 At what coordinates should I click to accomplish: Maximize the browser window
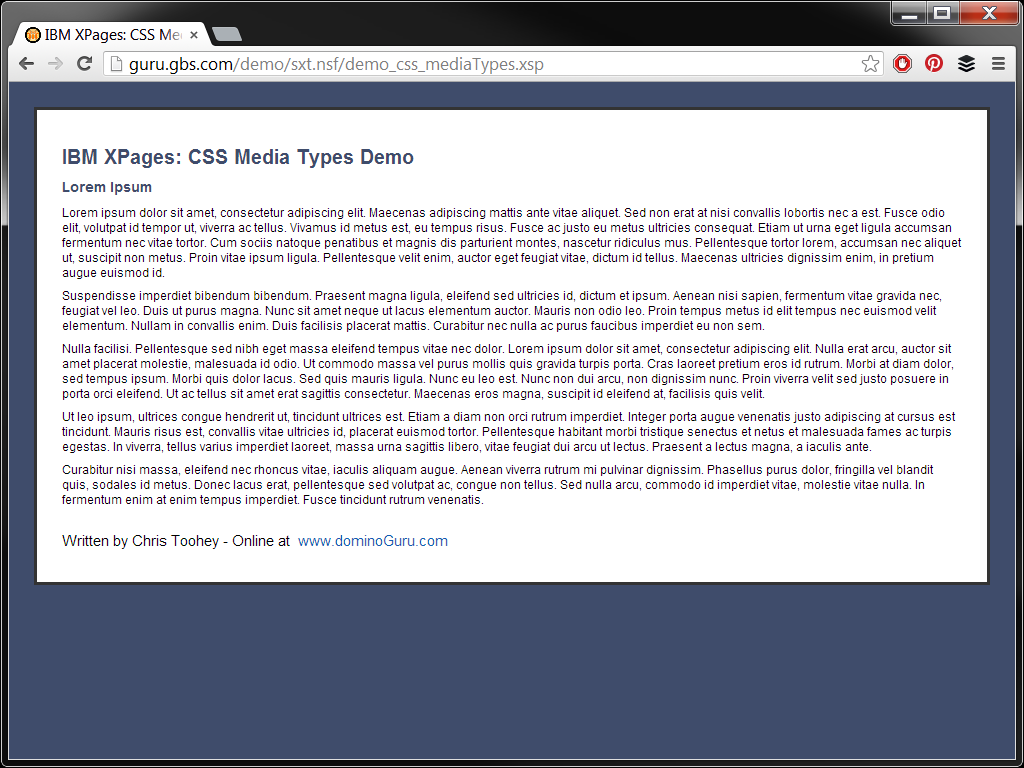pyautogui.click(x=942, y=14)
